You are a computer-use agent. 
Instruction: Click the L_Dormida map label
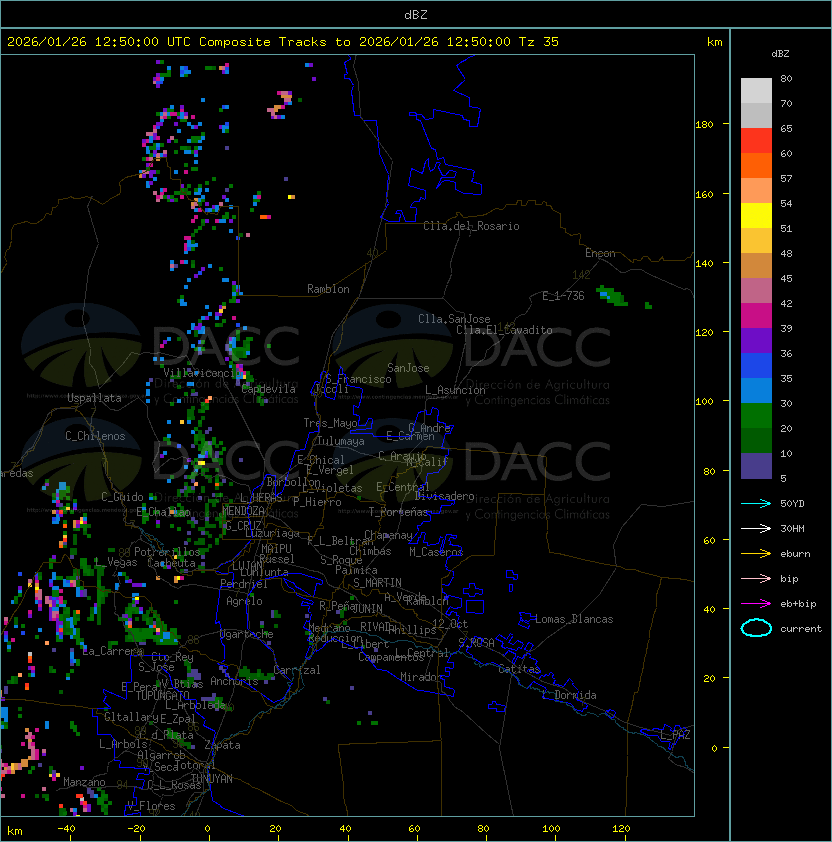(x=569, y=695)
